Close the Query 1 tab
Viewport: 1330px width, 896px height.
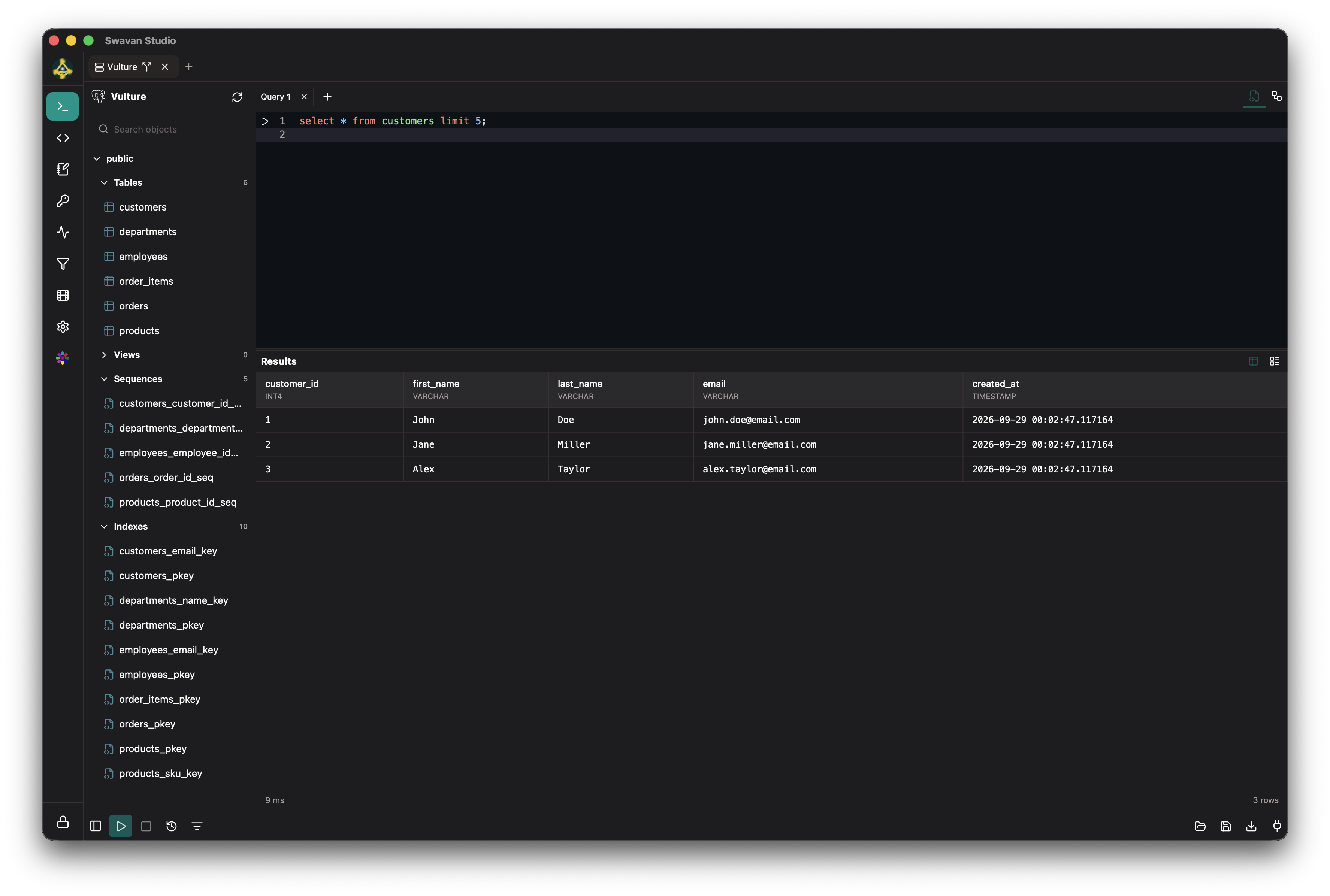304,97
